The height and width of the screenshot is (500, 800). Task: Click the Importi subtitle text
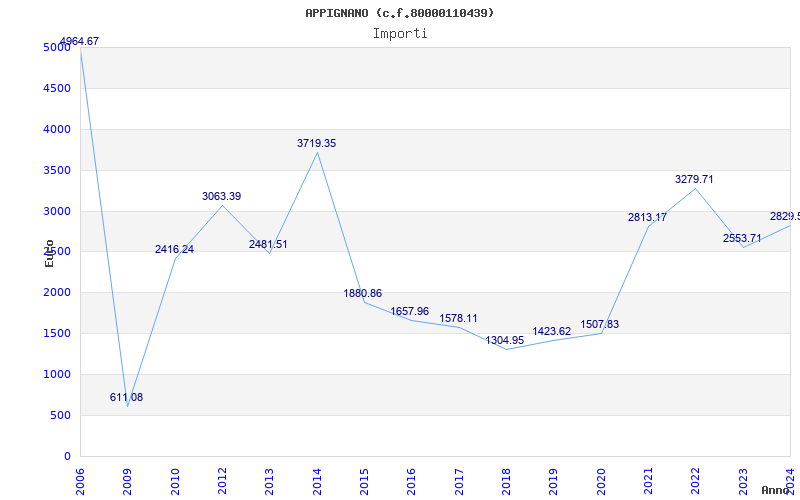pos(400,34)
